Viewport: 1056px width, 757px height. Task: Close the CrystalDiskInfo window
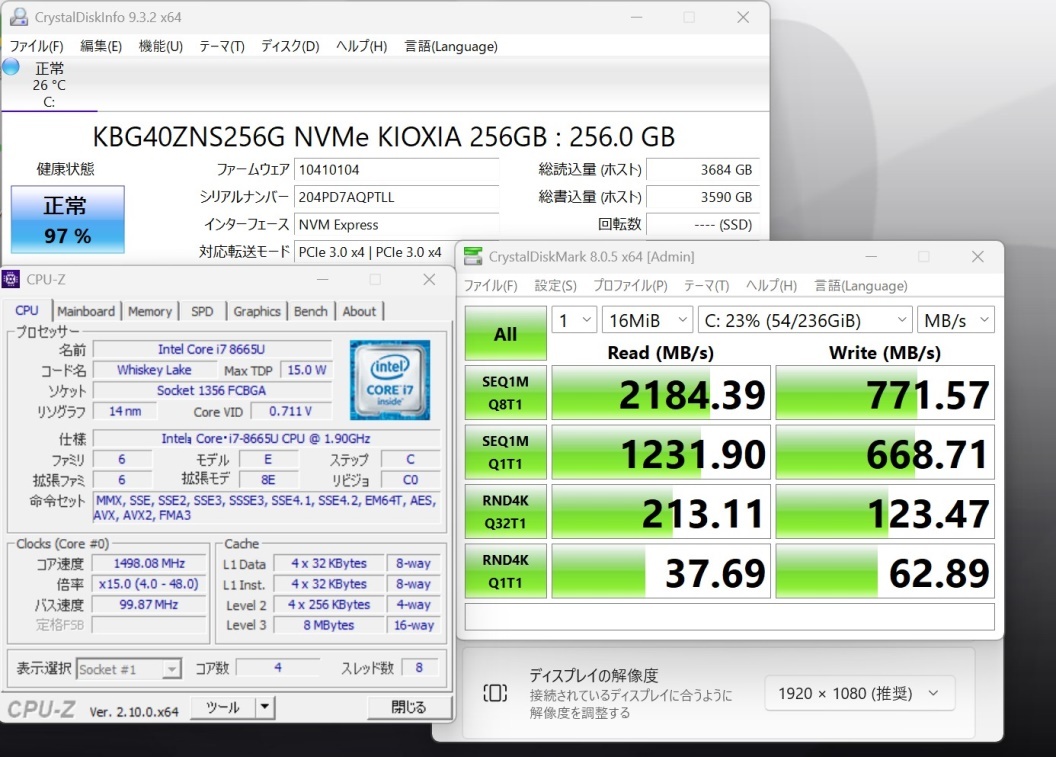[743, 17]
